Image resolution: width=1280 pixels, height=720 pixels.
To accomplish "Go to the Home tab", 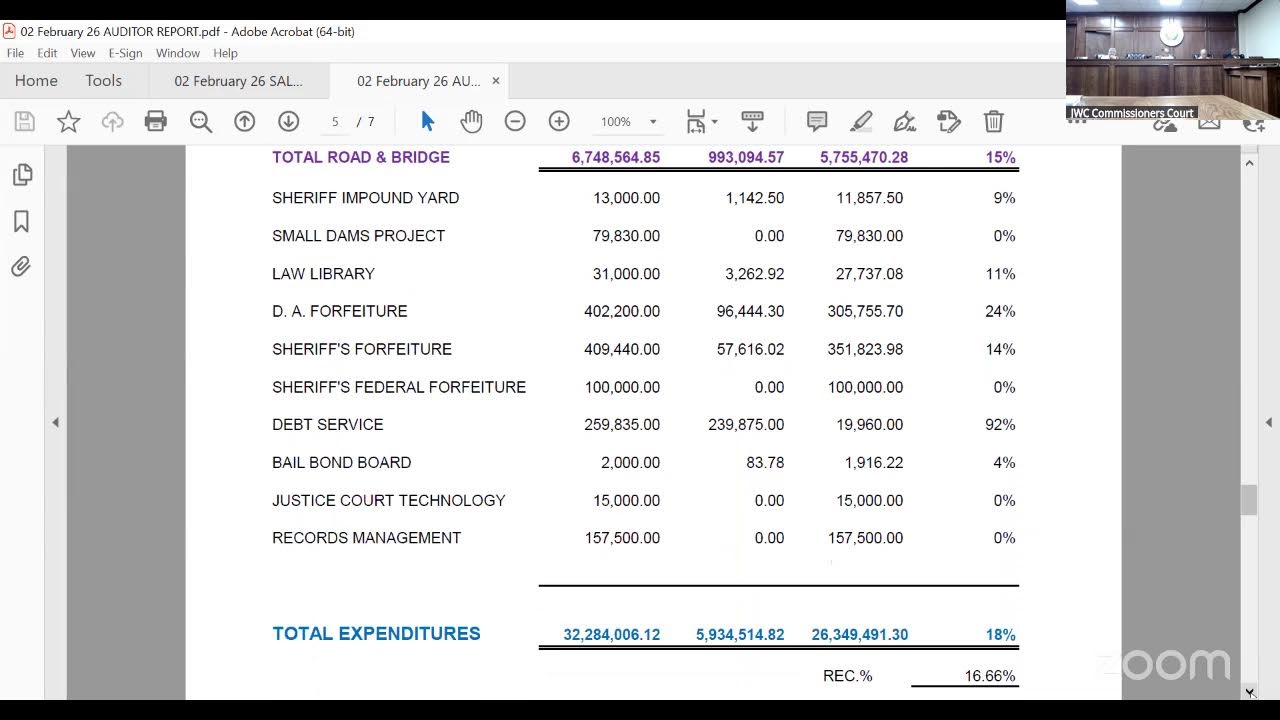I will [36, 81].
